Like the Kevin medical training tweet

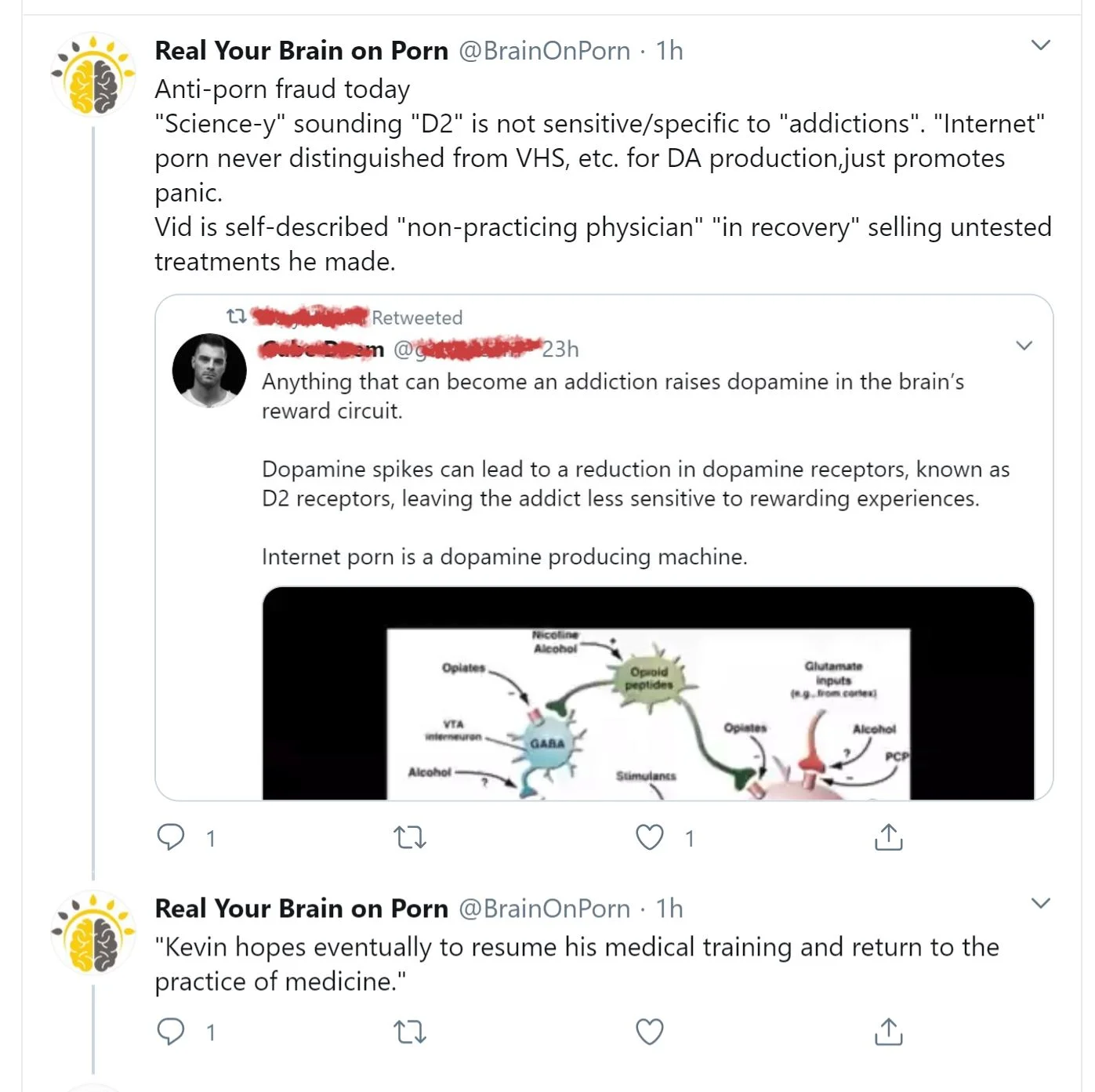[649, 1031]
